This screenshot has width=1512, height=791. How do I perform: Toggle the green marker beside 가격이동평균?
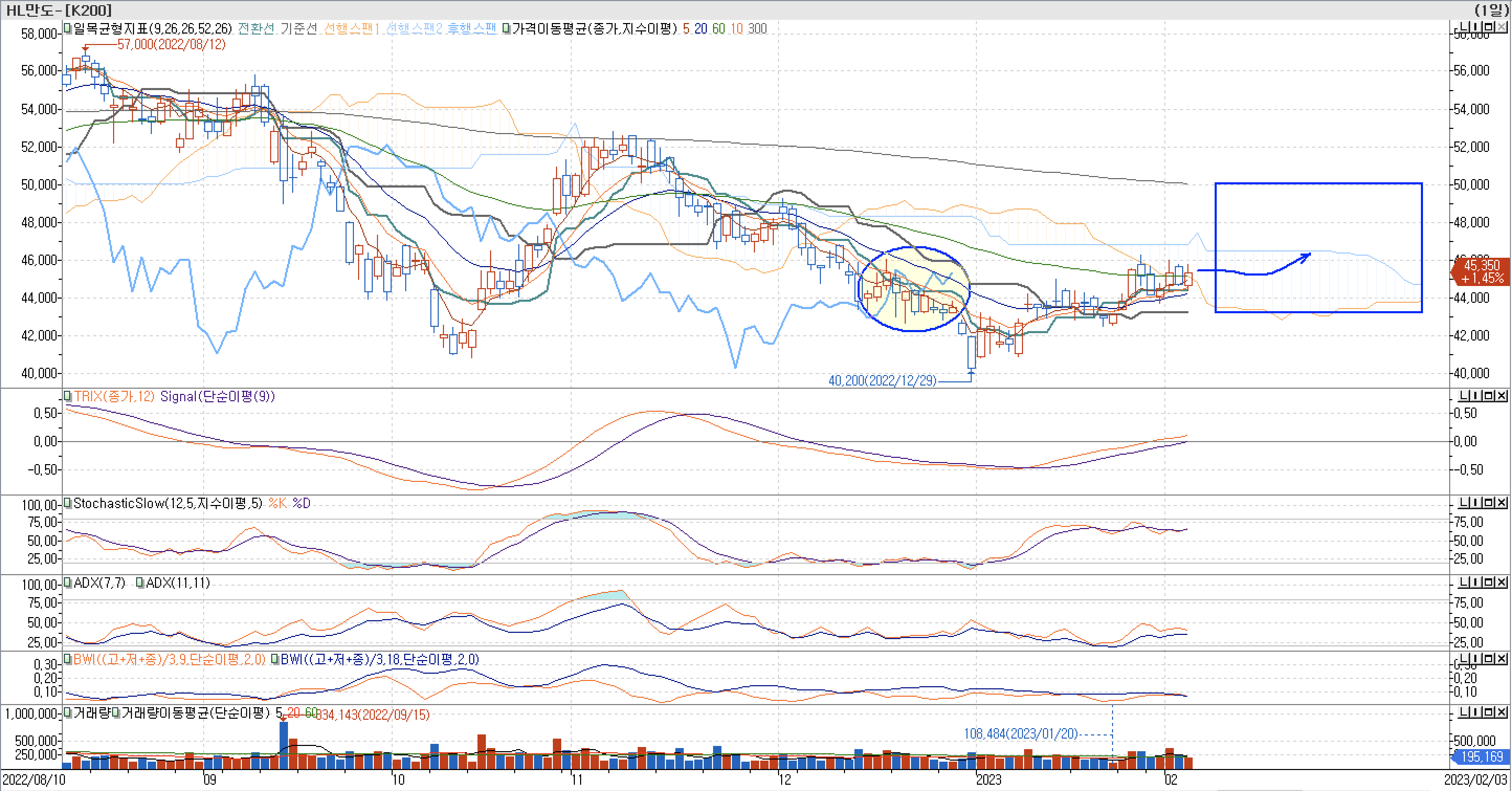pyautogui.click(x=506, y=28)
